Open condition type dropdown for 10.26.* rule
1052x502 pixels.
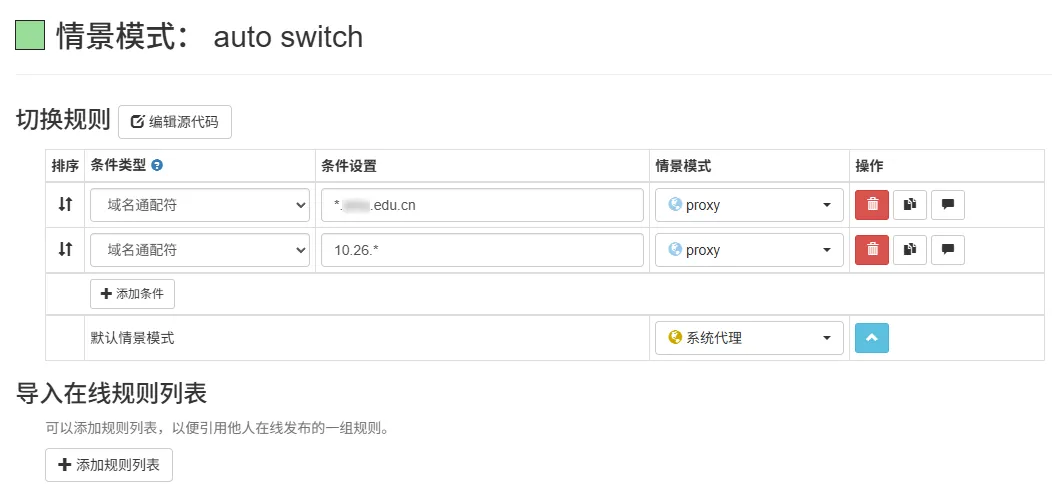[200, 250]
